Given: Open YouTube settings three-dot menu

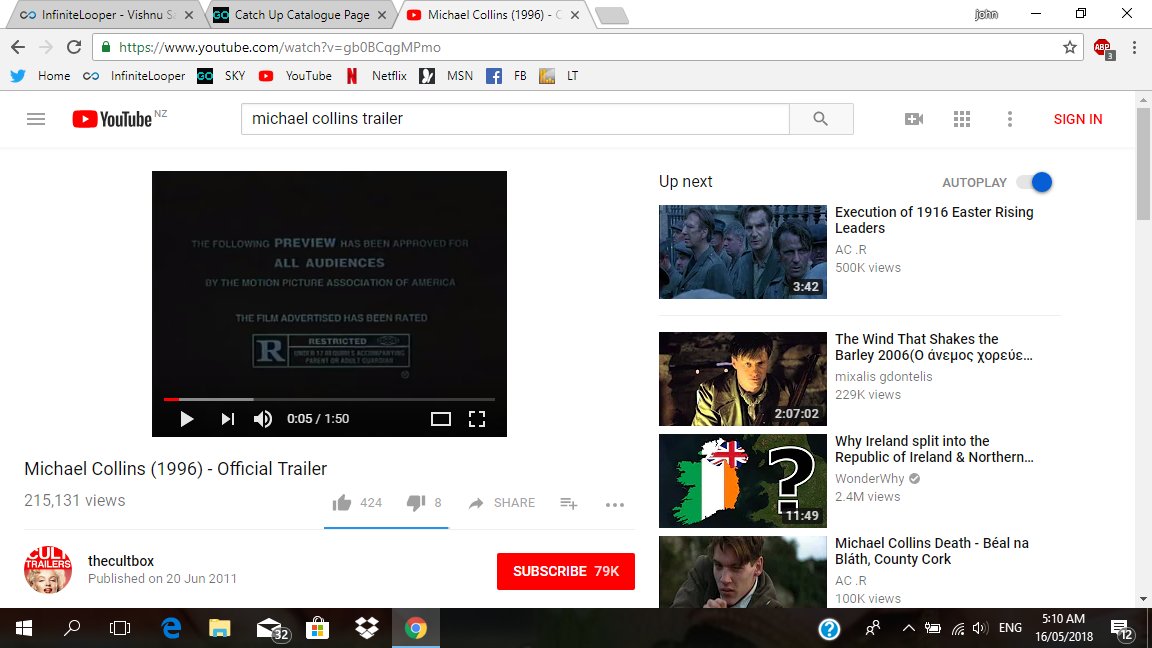Looking at the screenshot, I should 1009,119.
